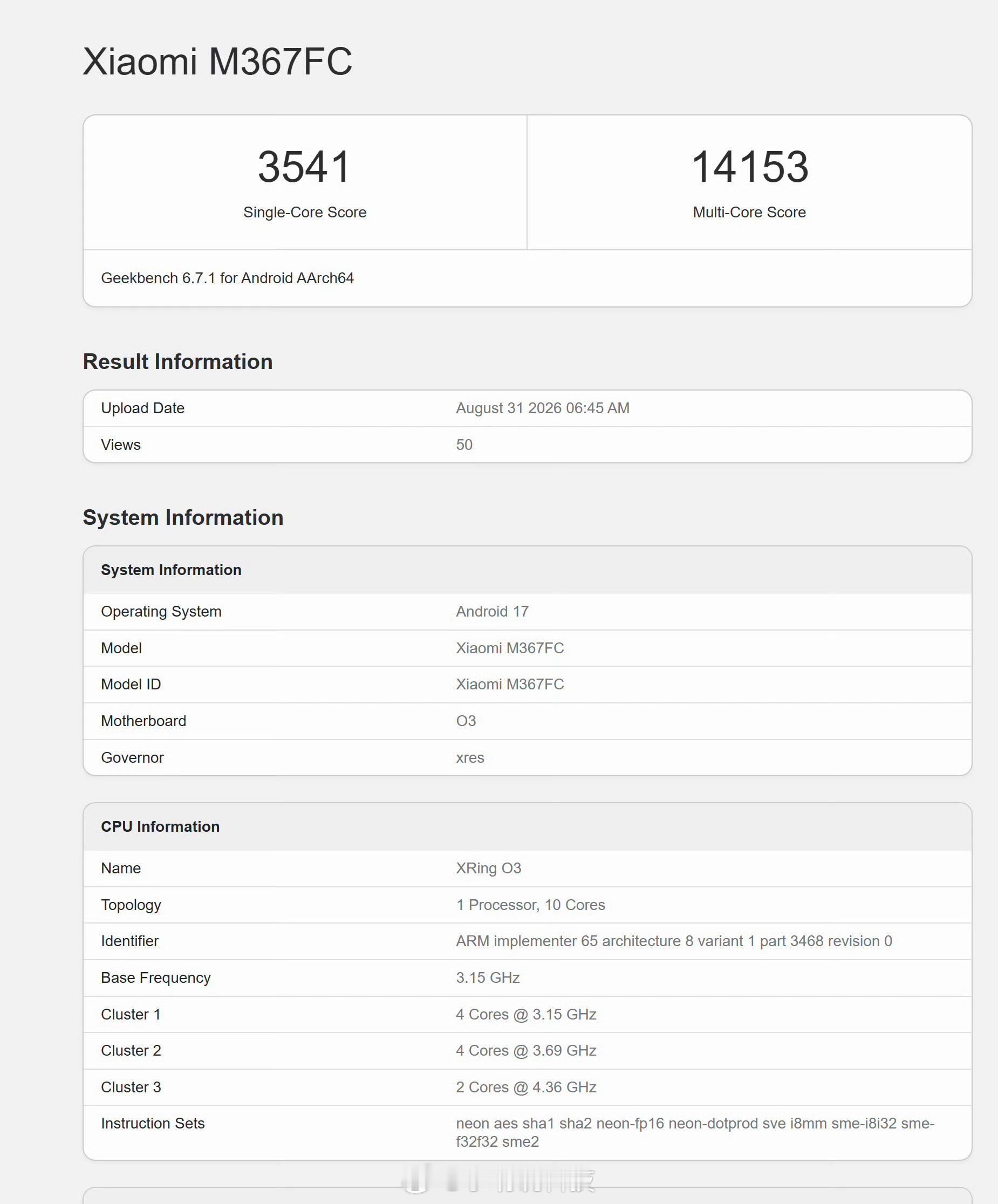Click the Views count value 50

click(x=464, y=445)
